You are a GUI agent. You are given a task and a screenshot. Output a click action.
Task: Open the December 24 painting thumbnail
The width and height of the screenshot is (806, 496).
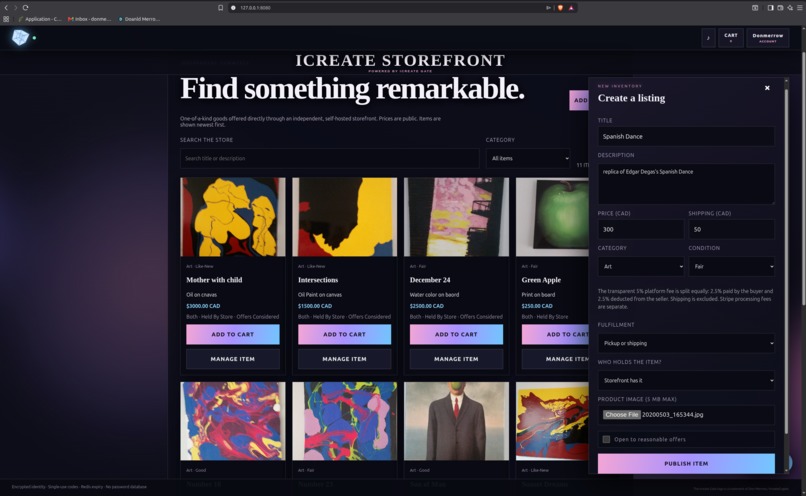(456, 217)
